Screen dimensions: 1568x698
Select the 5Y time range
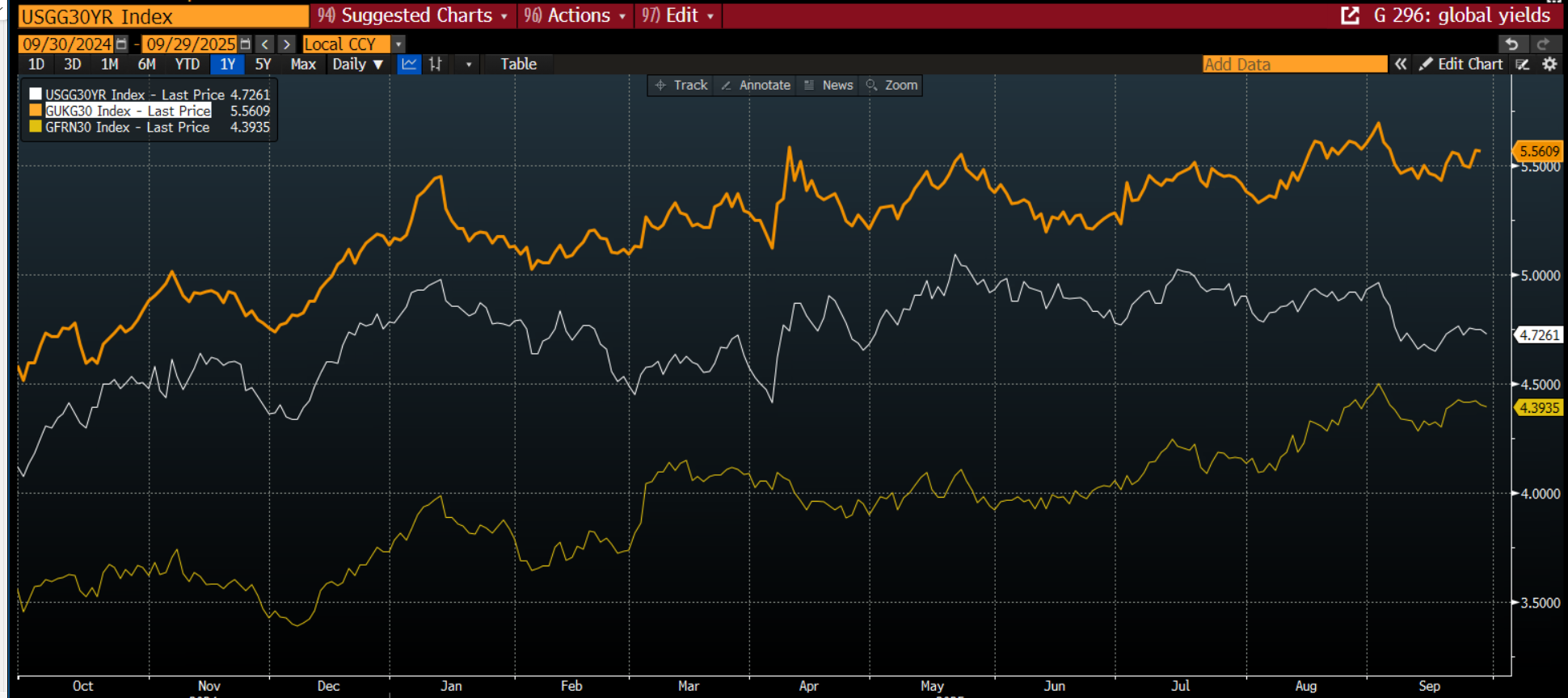click(263, 64)
